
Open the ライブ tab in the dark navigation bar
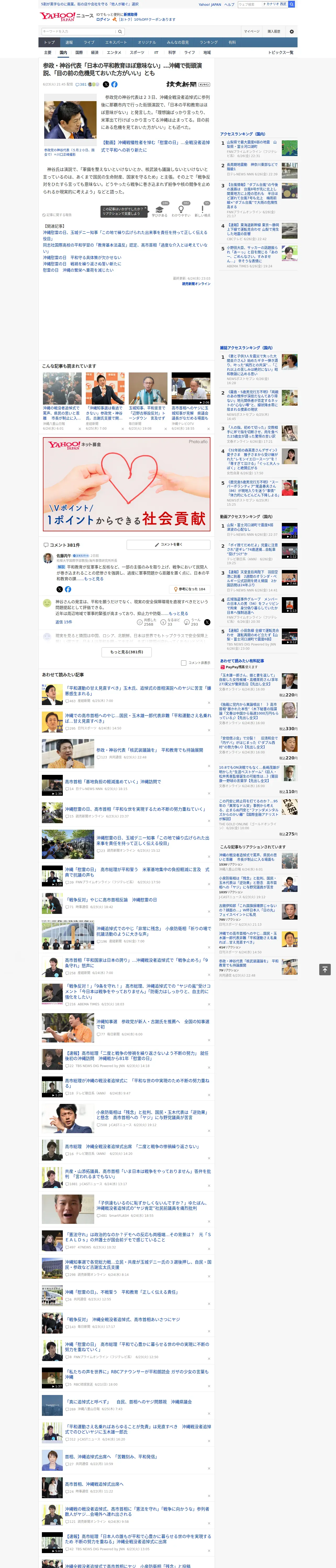click(x=89, y=43)
